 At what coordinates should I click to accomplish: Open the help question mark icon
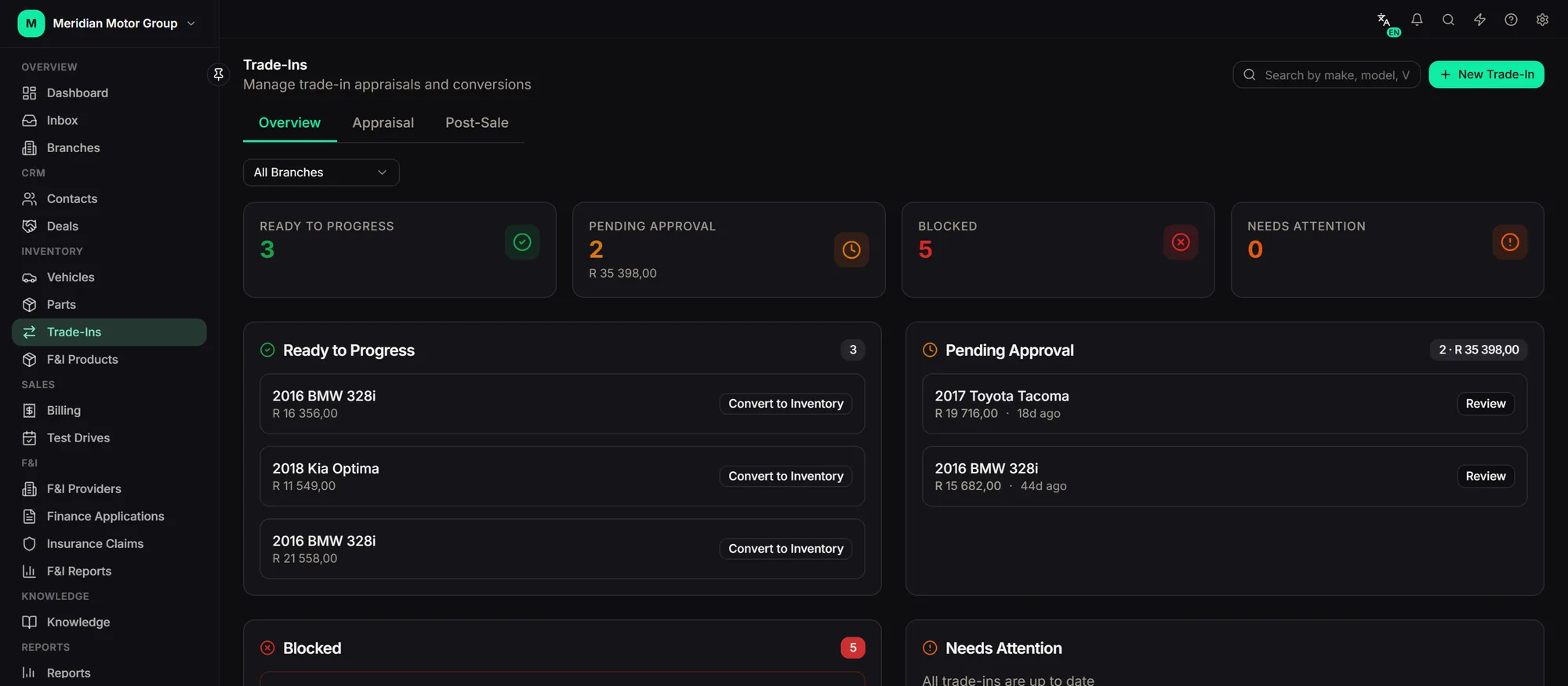point(1511,20)
